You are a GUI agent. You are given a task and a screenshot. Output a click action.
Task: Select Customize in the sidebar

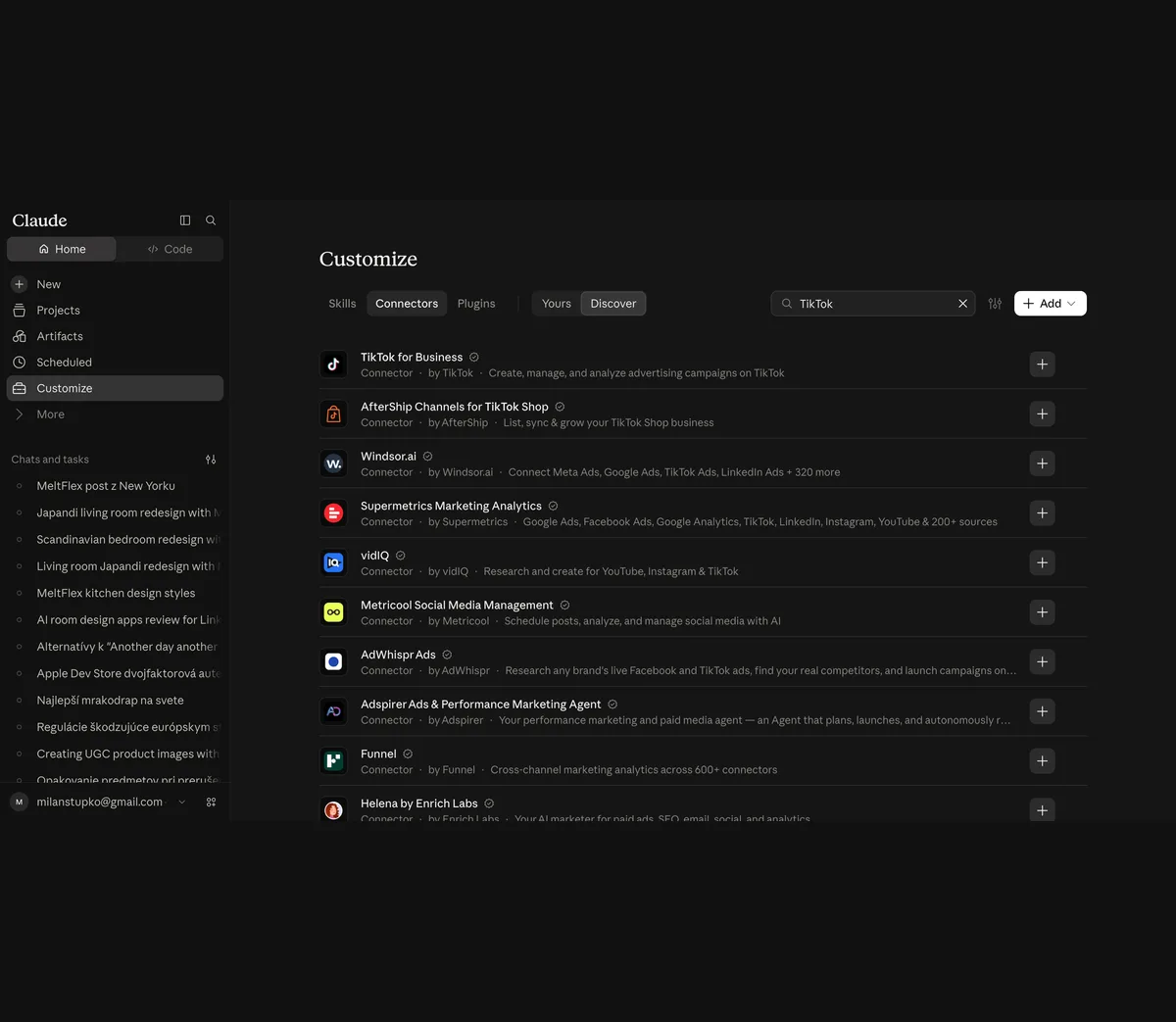pyautogui.click(x=115, y=388)
